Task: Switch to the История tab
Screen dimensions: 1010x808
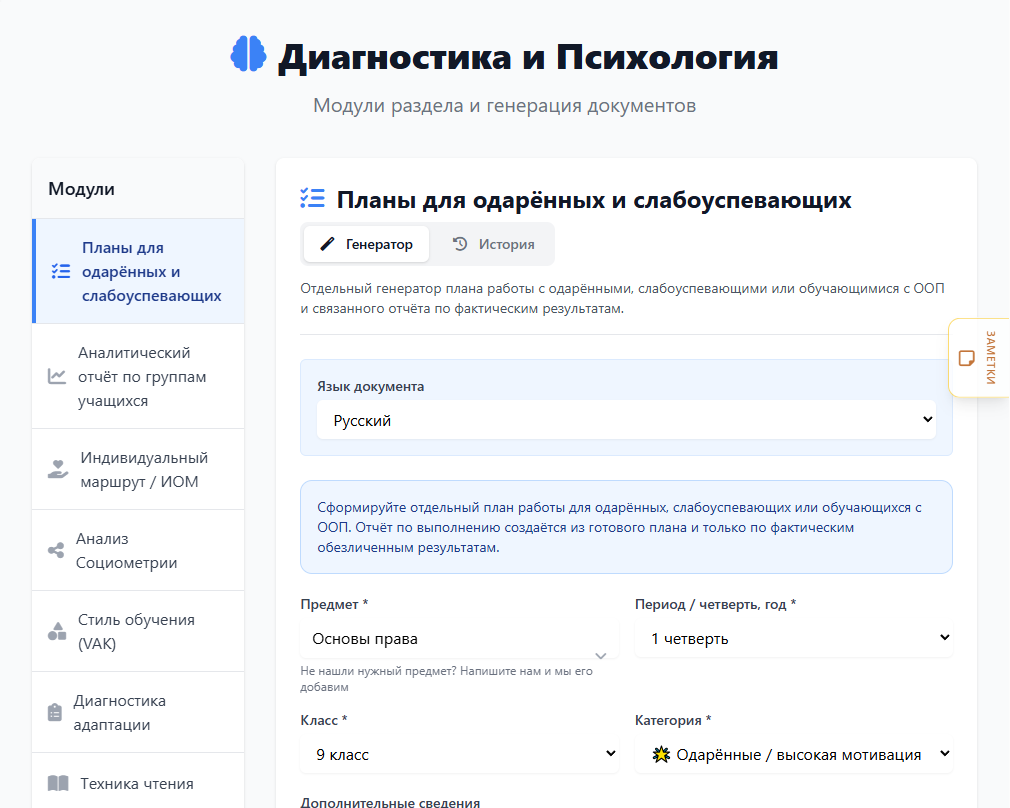Action: (493, 244)
